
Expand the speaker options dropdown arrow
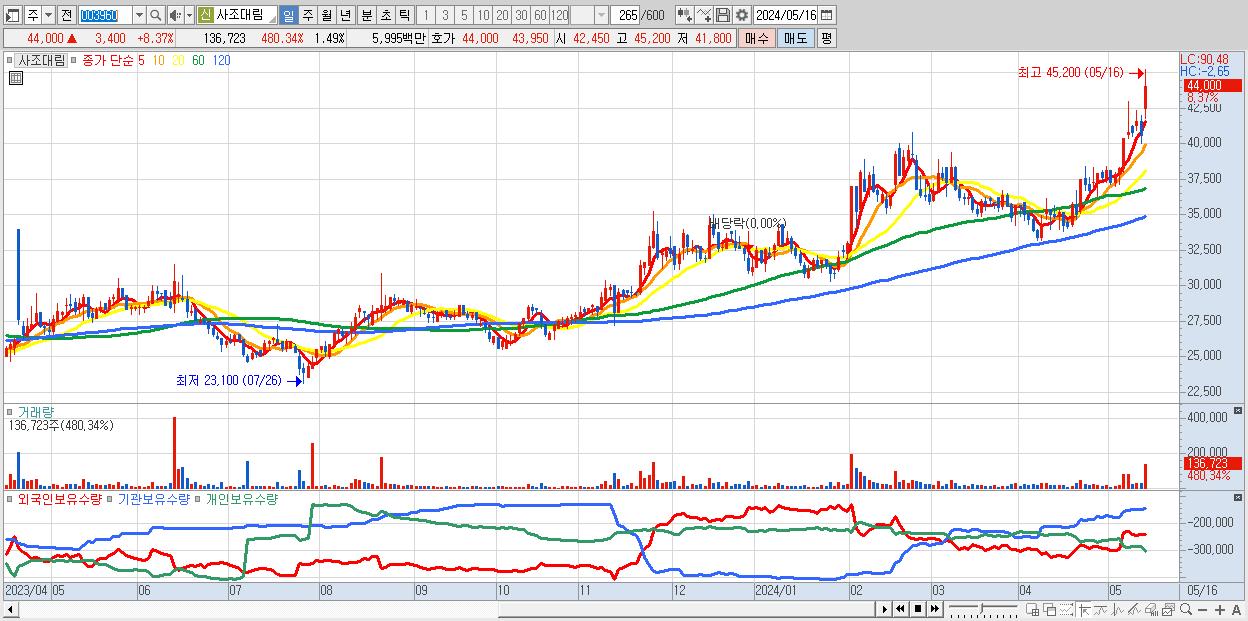coord(189,15)
